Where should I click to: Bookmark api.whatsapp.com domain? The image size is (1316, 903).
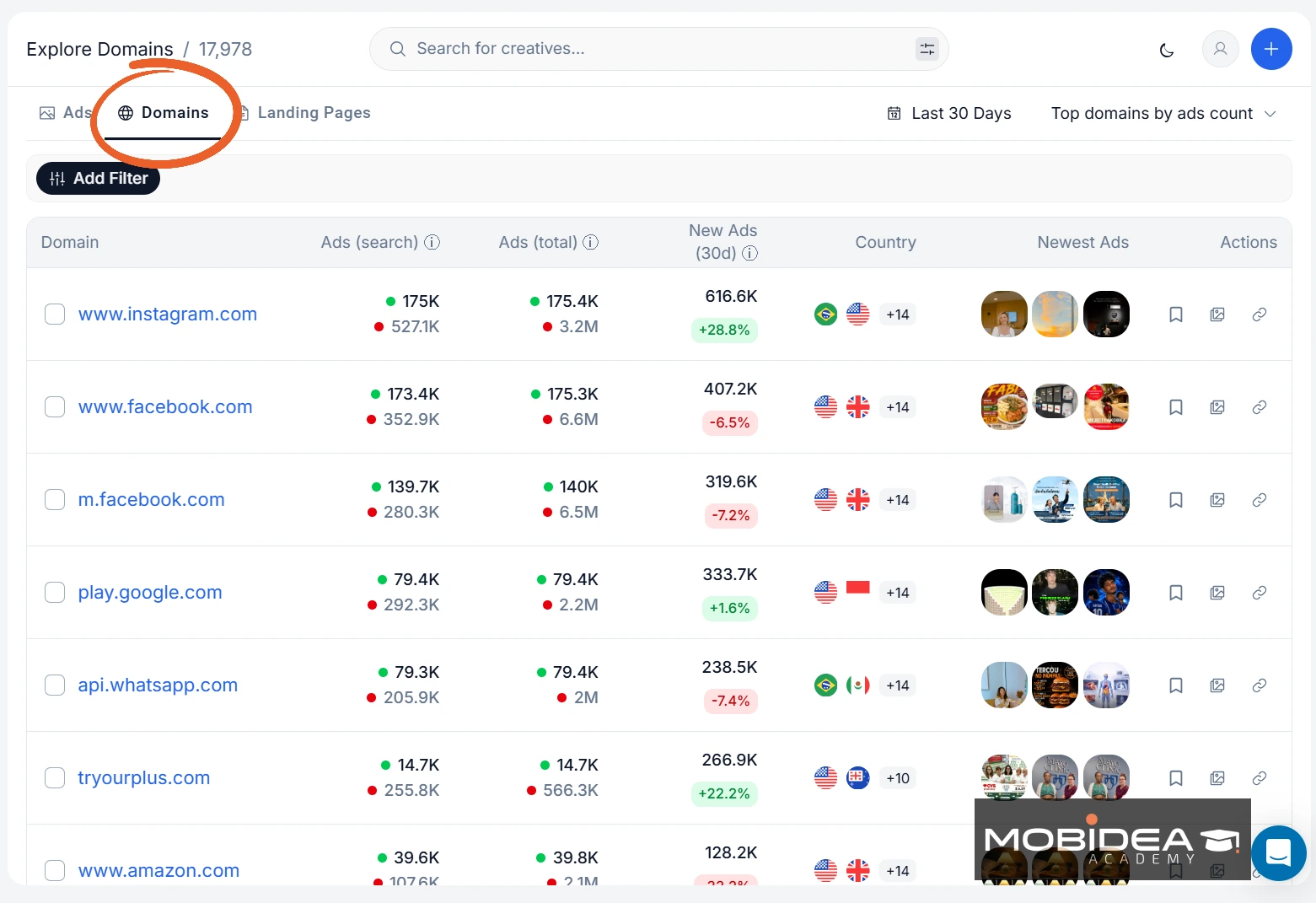pyautogui.click(x=1176, y=685)
